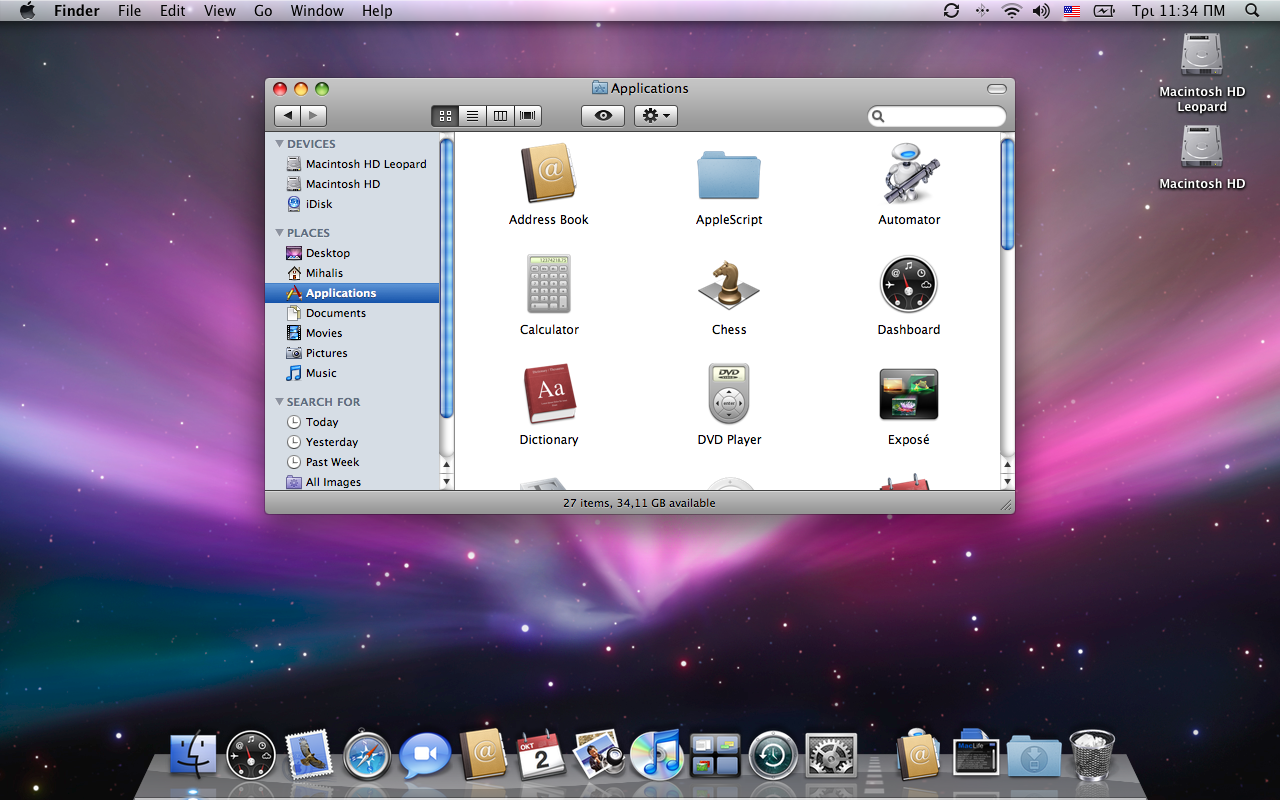This screenshot has width=1280, height=800.
Task: Open the Help menu
Action: click(377, 11)
